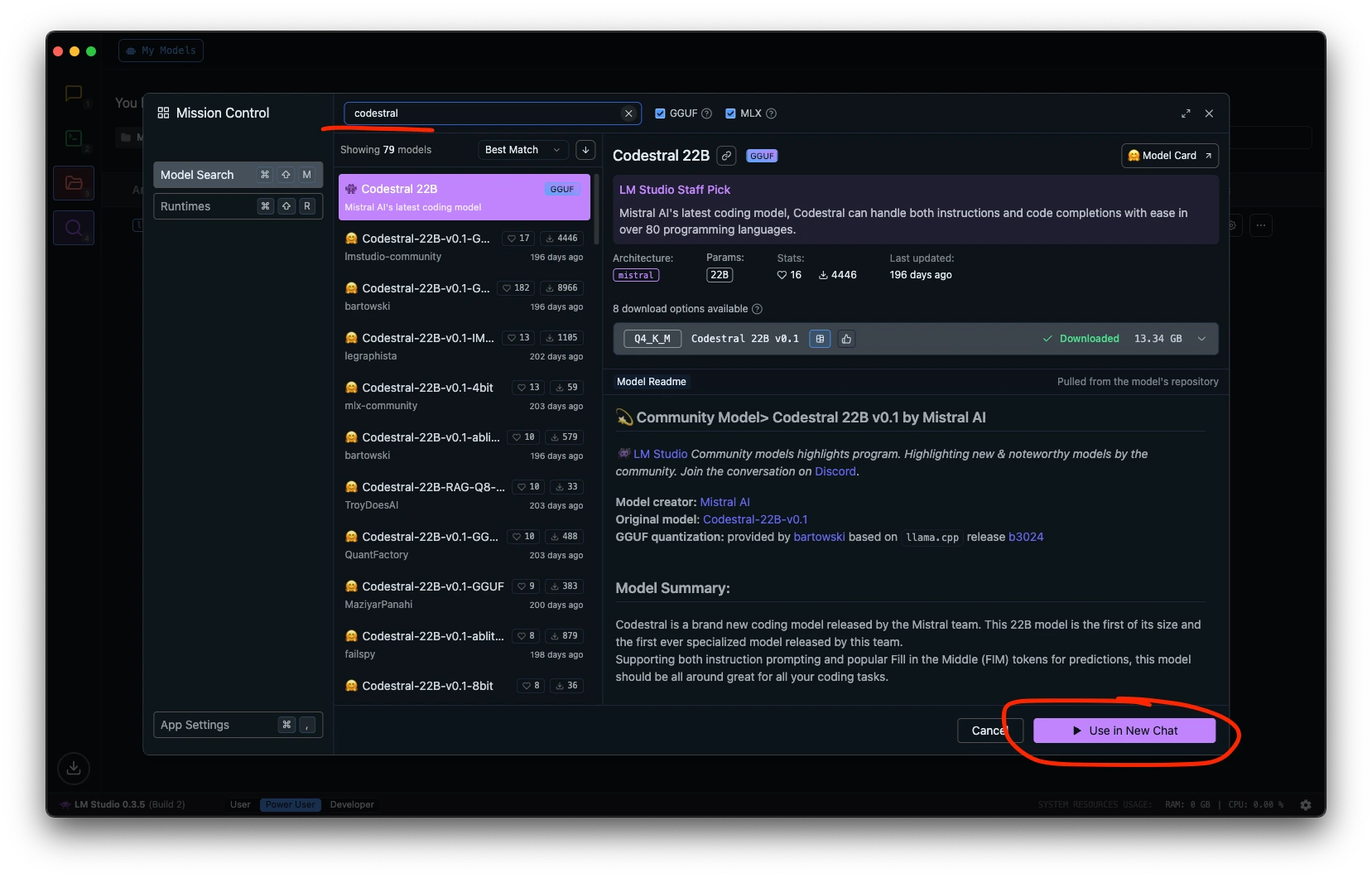The width and height of the screenshot is (1372, 878).
Task: Click Use in New Chat button
Action: [1124, 731]
